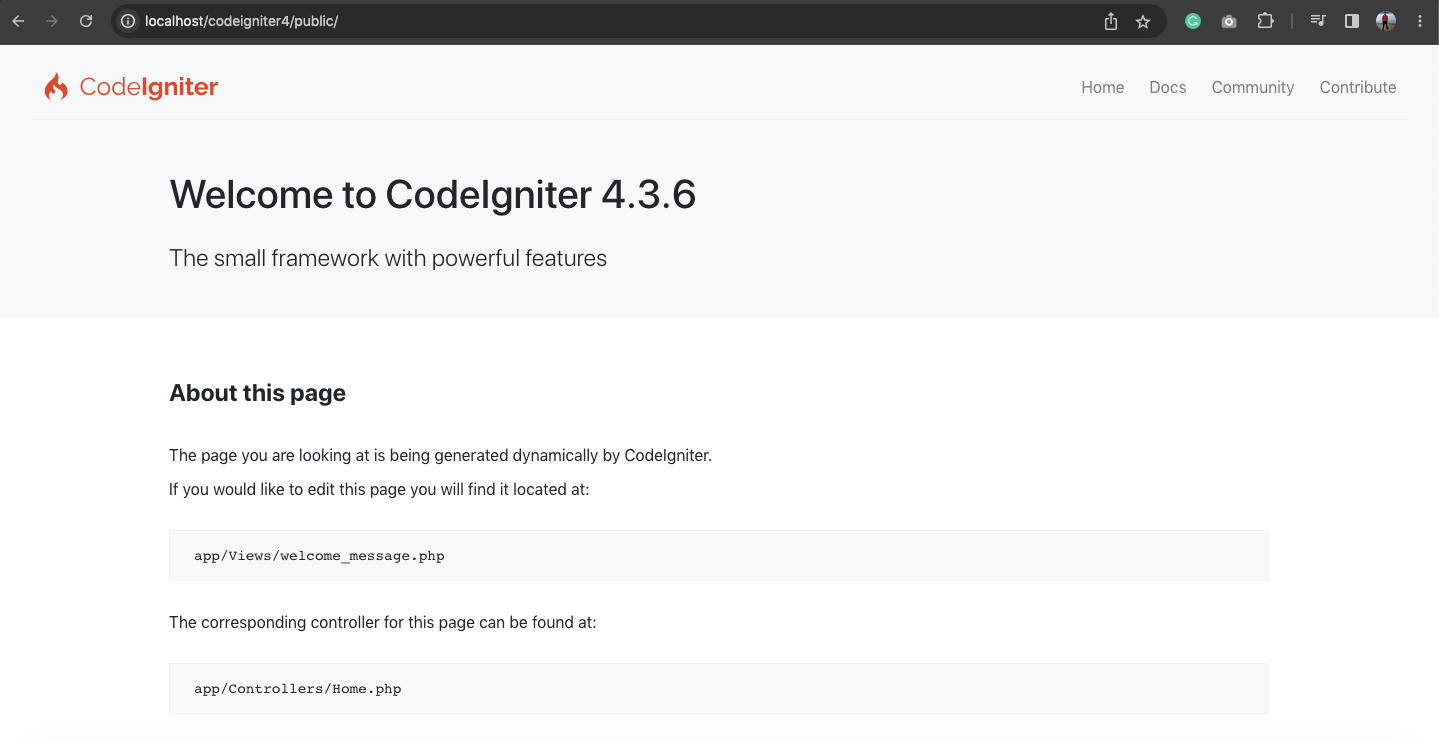Click the 'Welcome to CodeIgniter 4.3.6' heading
Screen dimensions: 1439x741
pyautogui.click(x=432, y=194)
